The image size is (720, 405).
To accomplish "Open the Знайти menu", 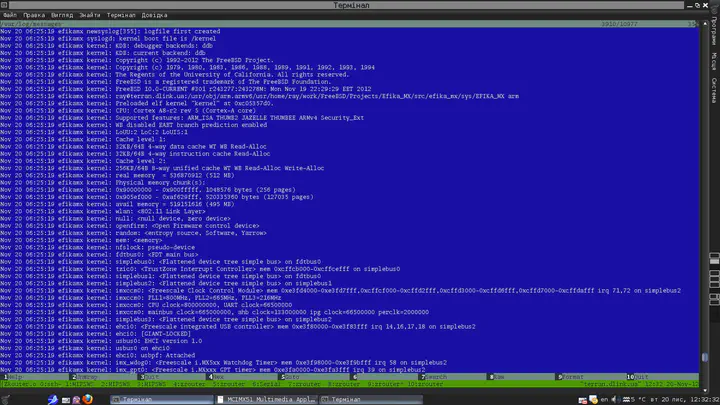I will 91,16.
